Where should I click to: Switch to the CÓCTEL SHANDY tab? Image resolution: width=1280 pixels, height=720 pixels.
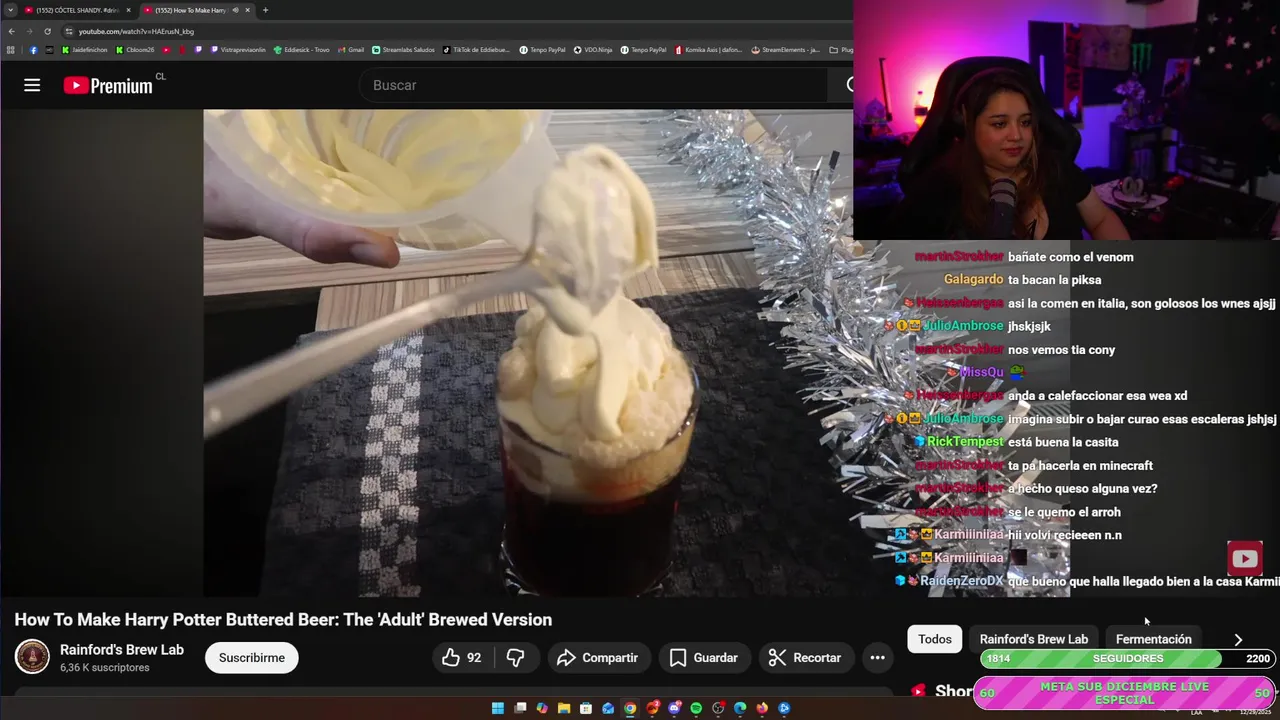78,10
